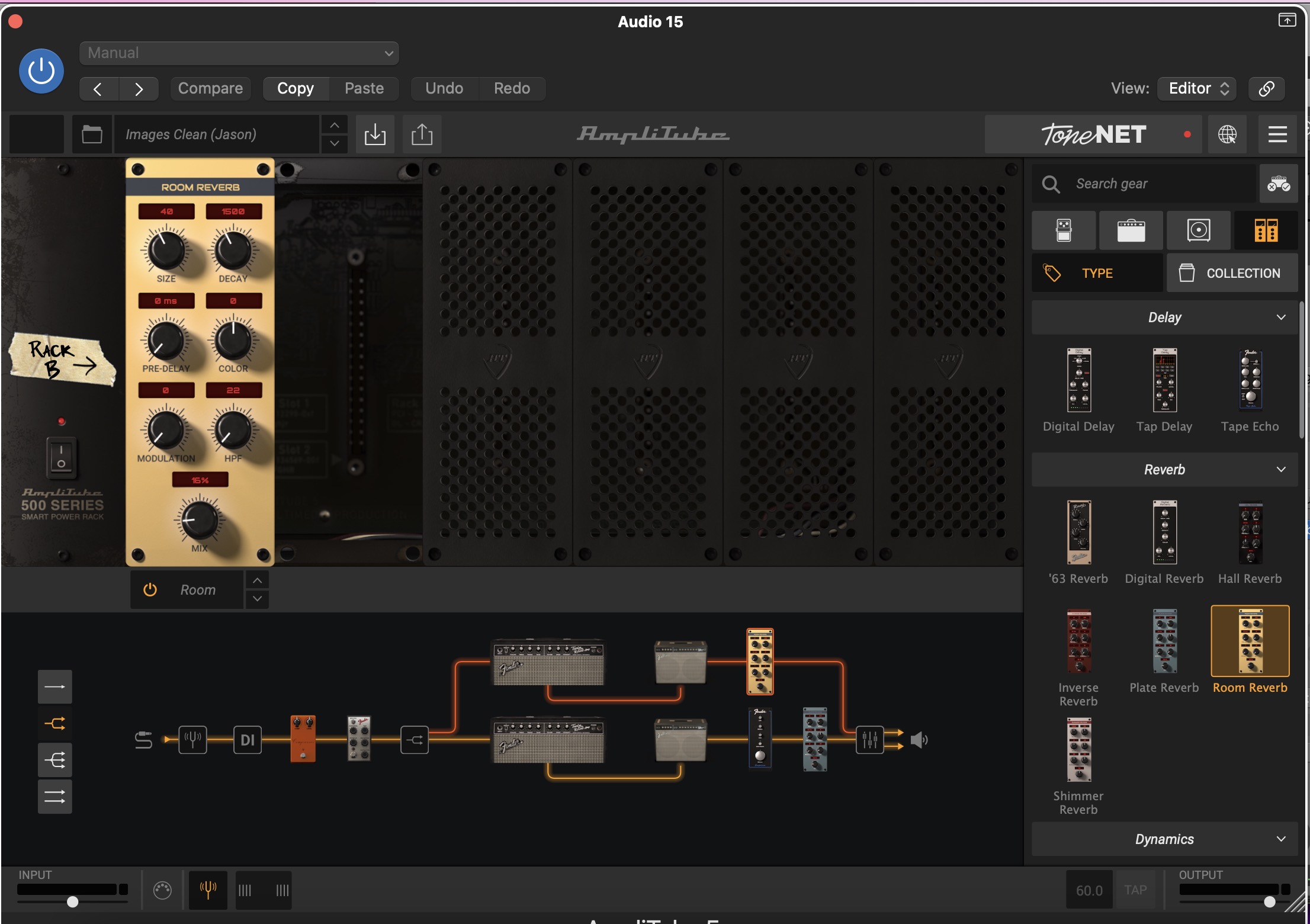Click the Room Reverb SIZE knob
This screenshot has height=924, width=1310.
tap(166, 251)
